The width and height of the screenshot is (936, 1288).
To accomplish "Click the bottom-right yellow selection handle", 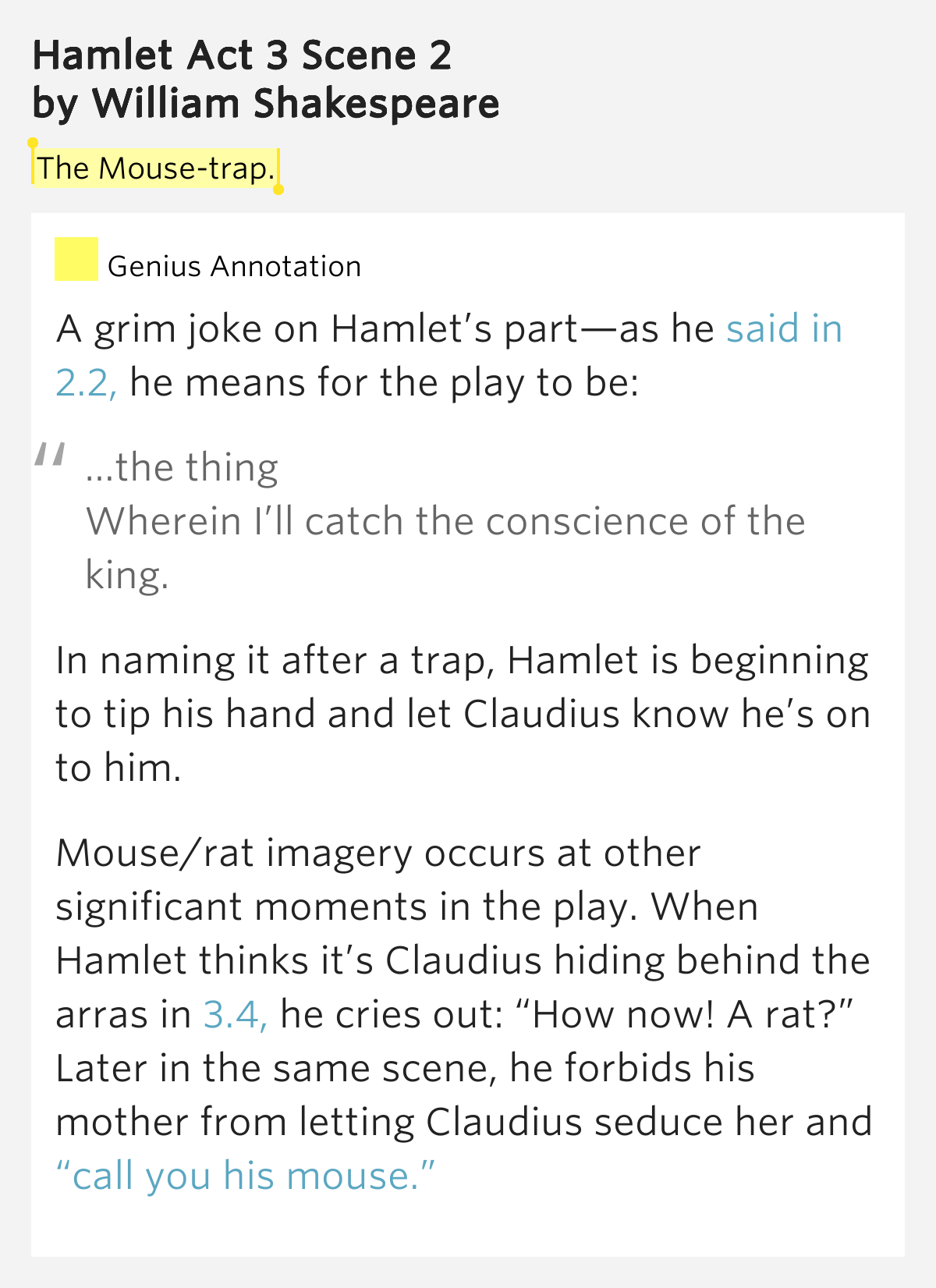I will pyautogui.click(x=278, y=190).
